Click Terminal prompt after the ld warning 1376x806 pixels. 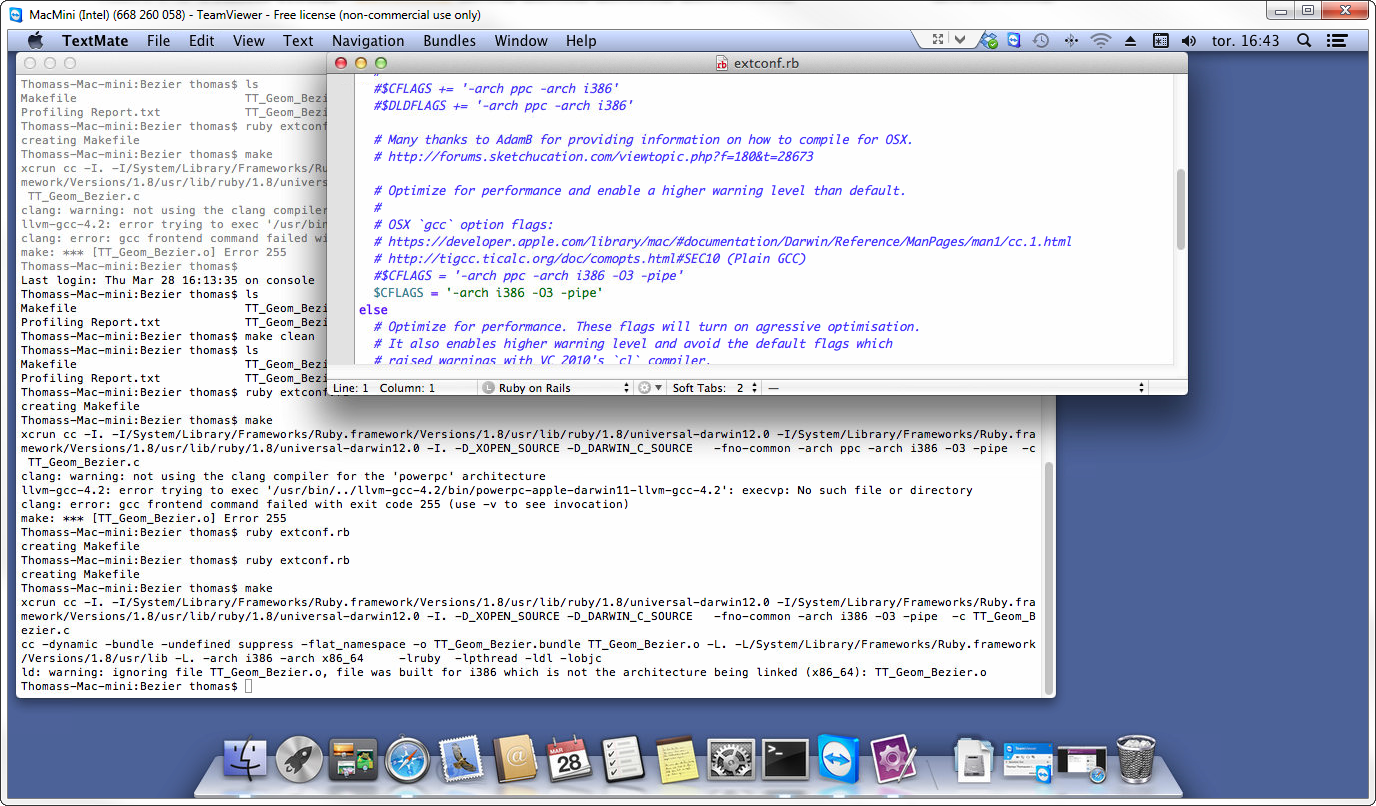tap(129, 686)
